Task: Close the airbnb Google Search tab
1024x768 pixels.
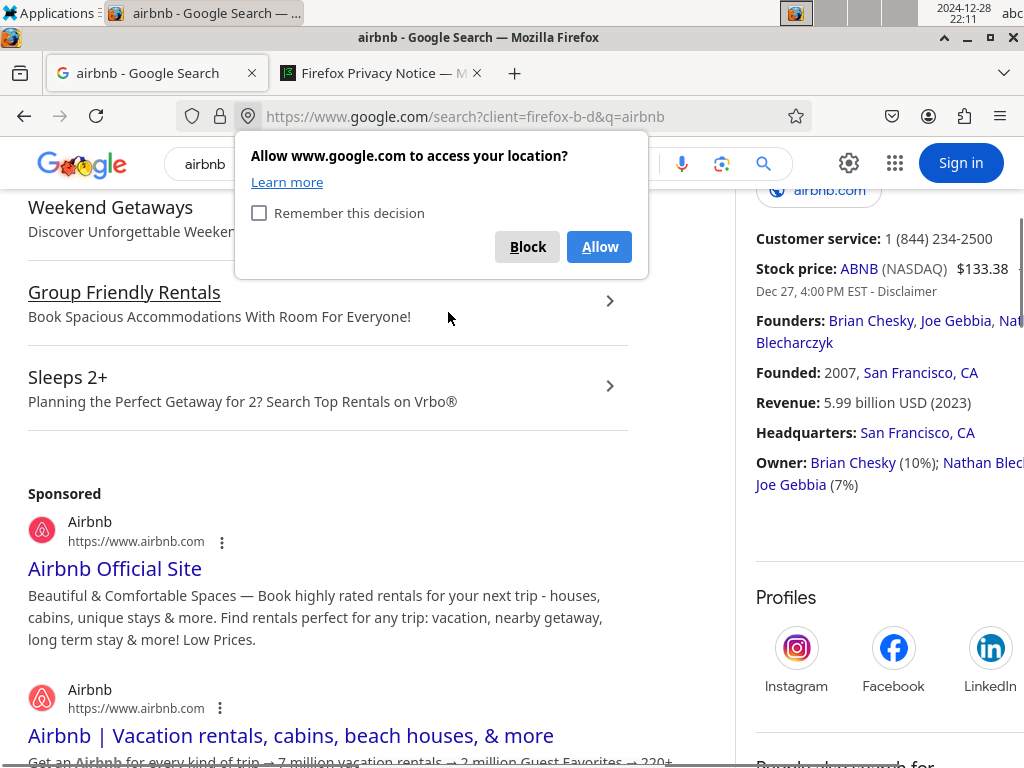Action: 251,73
